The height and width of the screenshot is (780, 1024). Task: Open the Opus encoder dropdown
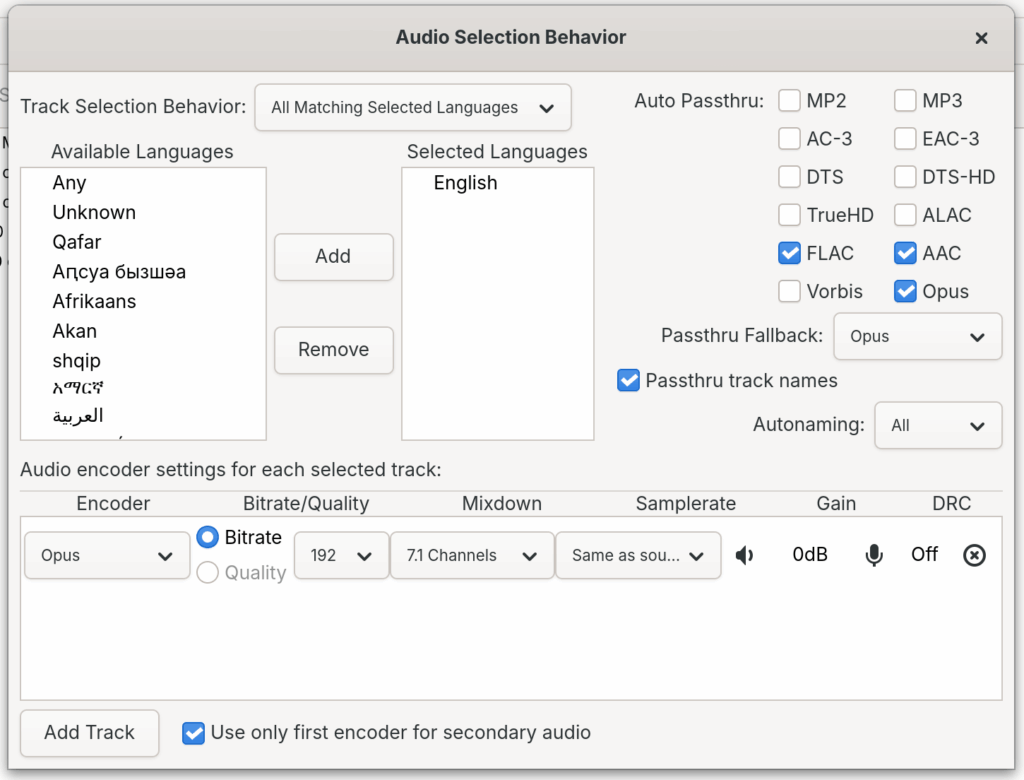[x=106, y=555]
